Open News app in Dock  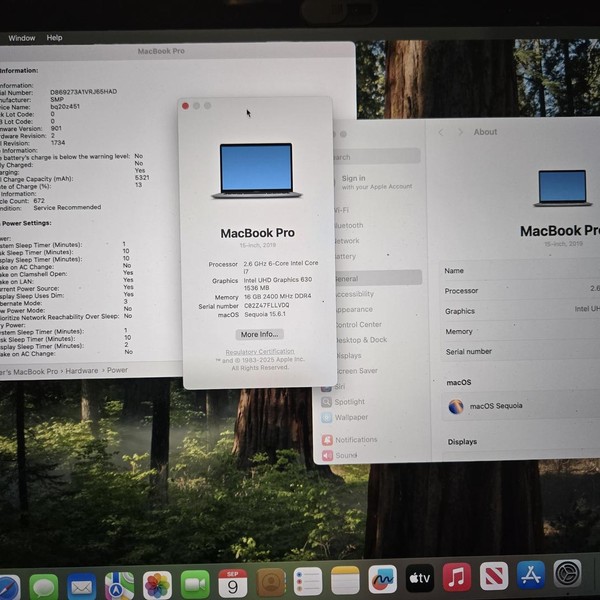tap(494, 576)
